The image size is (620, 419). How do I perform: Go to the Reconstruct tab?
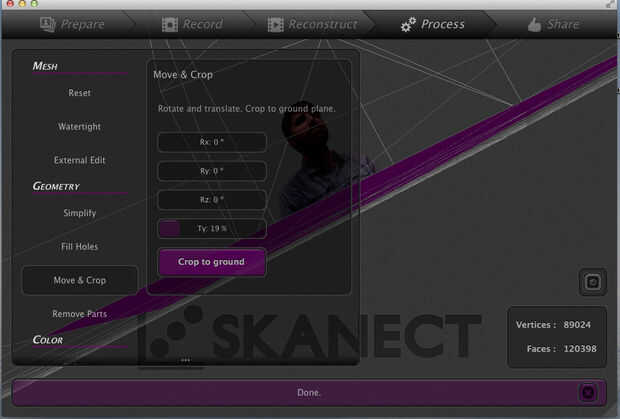click(312, 25)
